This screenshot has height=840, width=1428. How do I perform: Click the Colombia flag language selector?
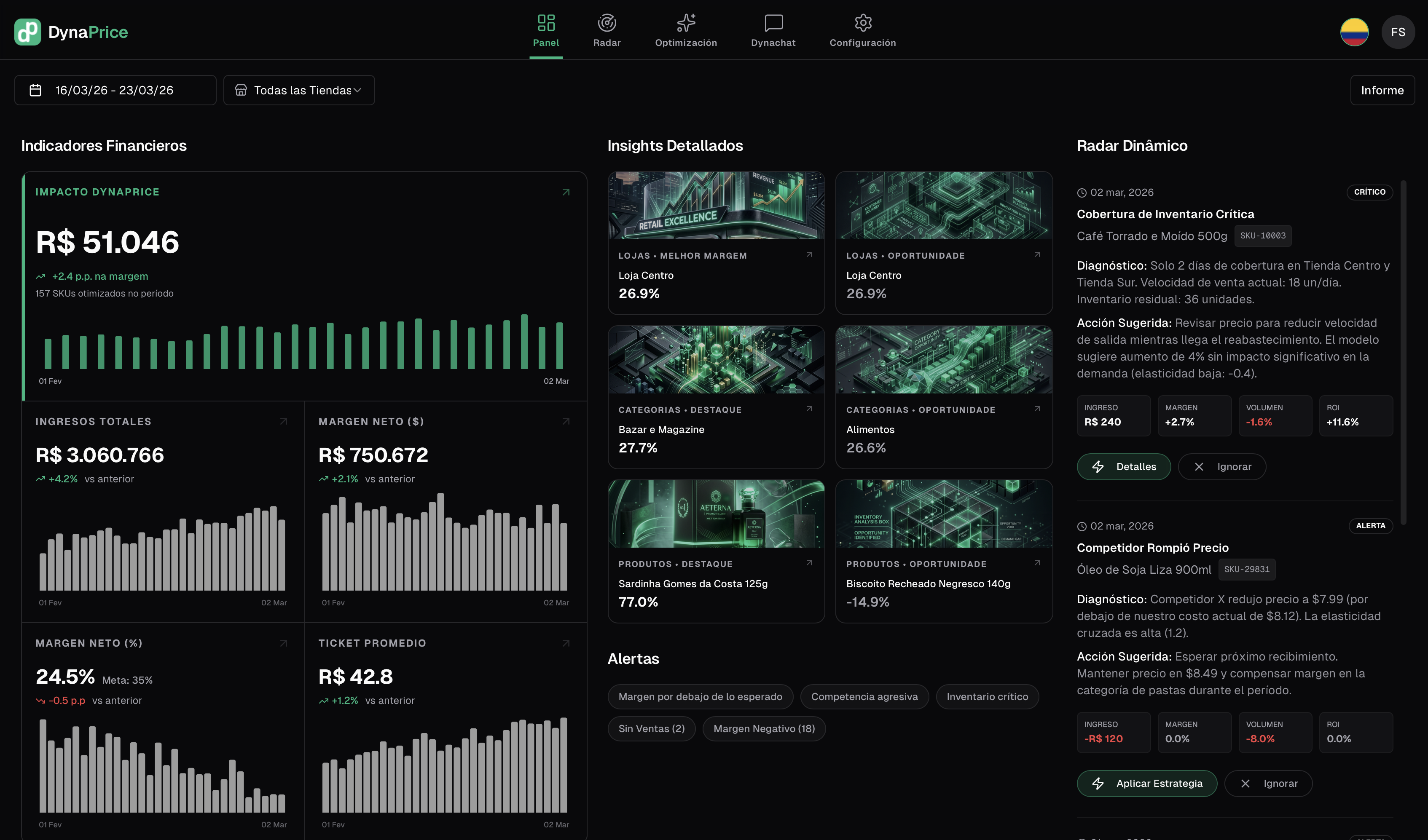tap(1354, 32)
